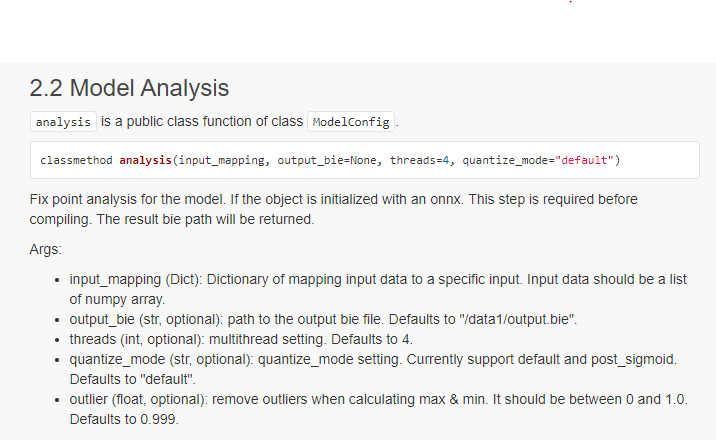Click the "Args:" label
Image resolution: width=716 pixels, height=440 pixels.
tap(45, 249)
